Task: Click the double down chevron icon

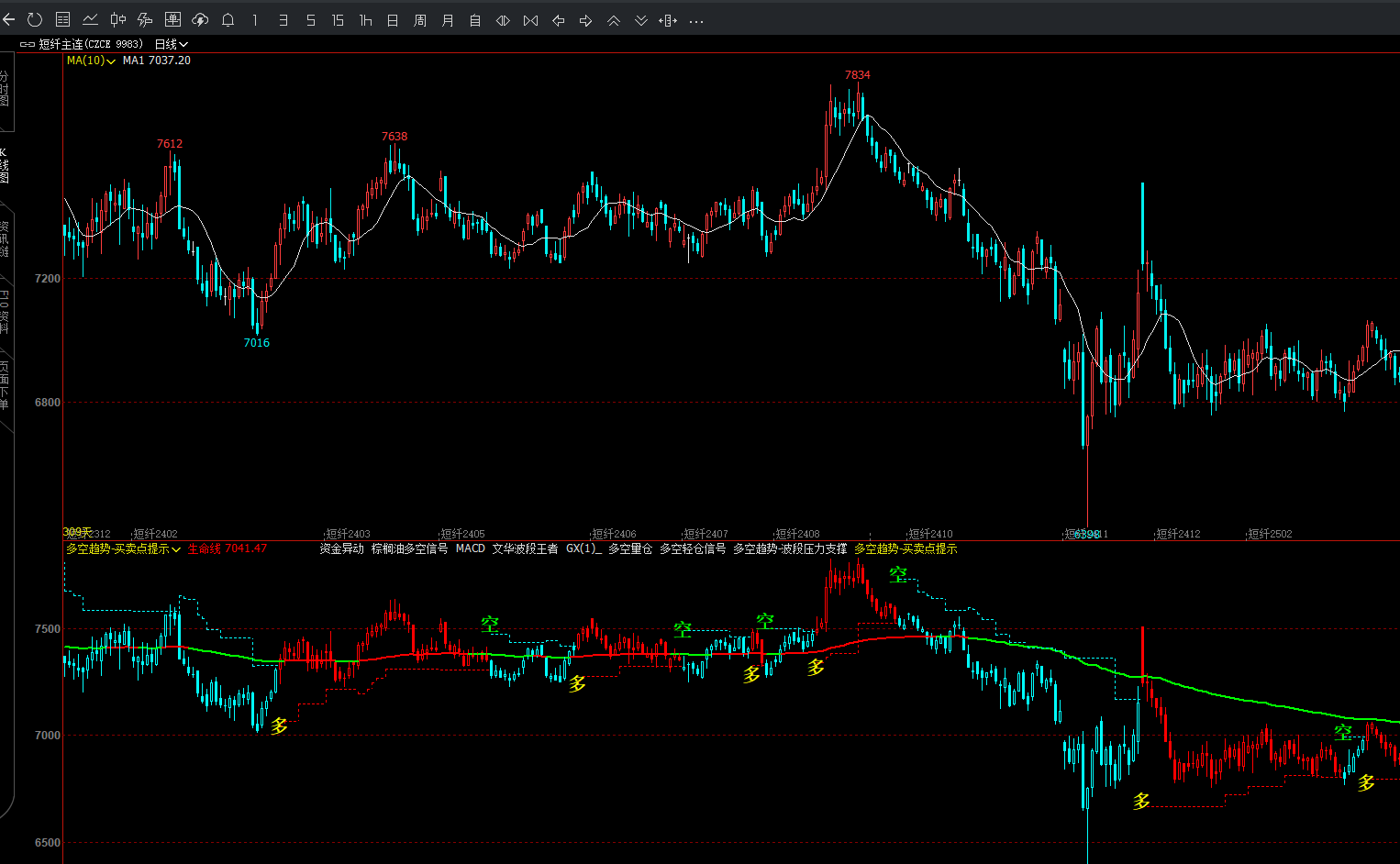Action: click(640, 20)
